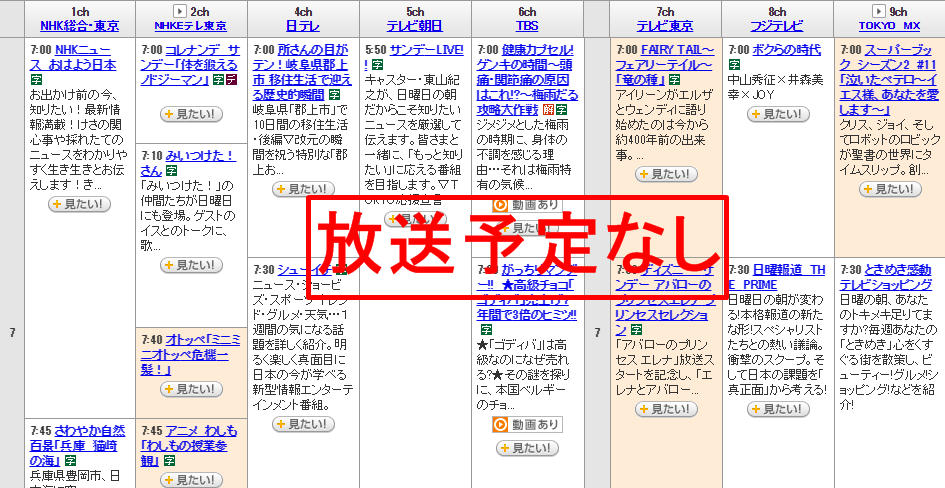Click the 字 icon beside みいつけた!さん
The image size is (945, 488).
click(x=171, y=170)
